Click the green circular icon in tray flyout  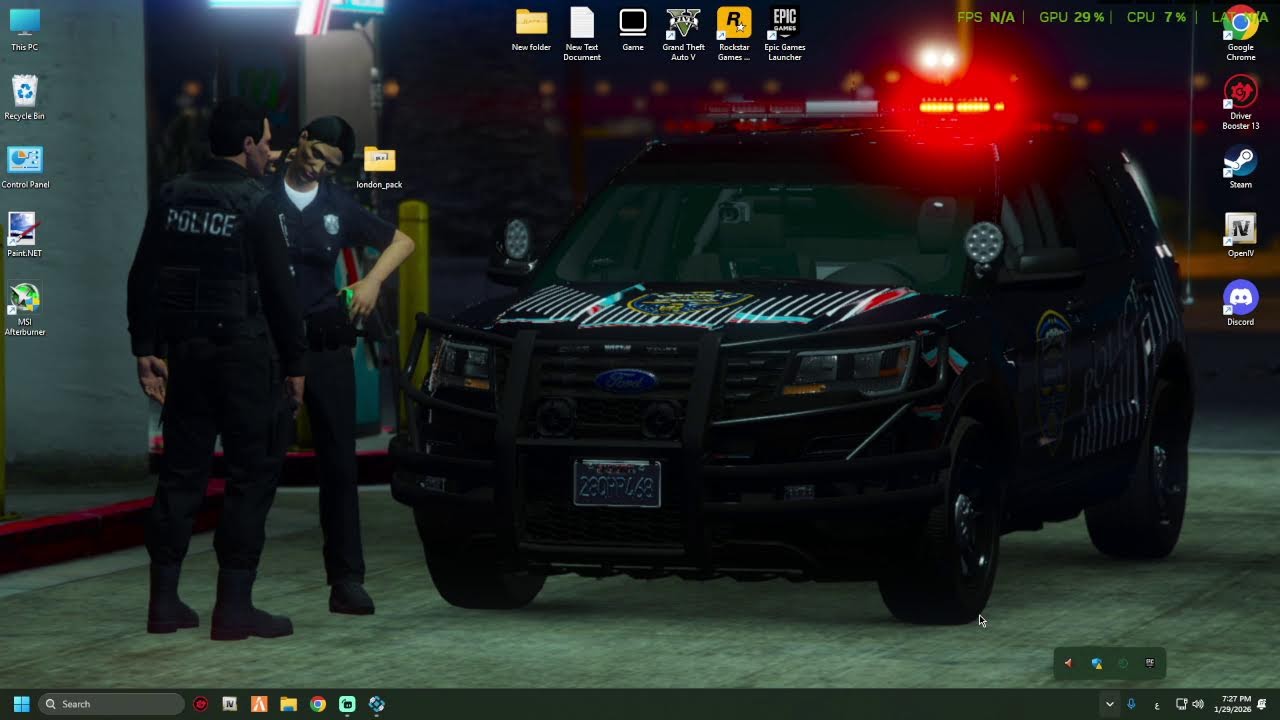pyautogui.click(x=1123, y=663)
